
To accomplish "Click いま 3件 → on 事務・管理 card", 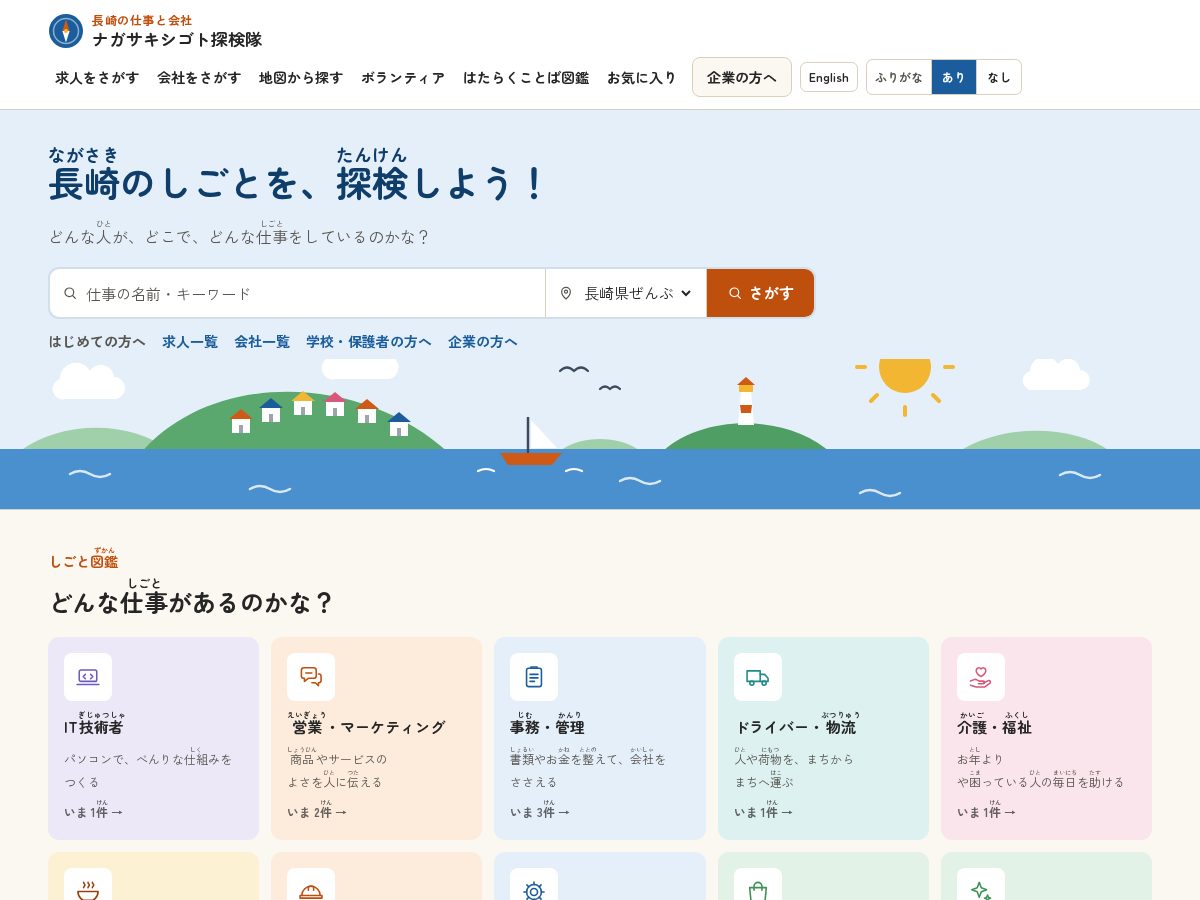I will tap(540, 811).
